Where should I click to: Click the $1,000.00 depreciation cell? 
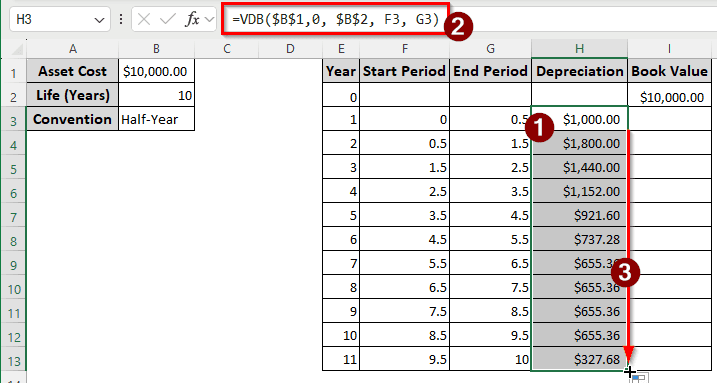pos(579,119)
